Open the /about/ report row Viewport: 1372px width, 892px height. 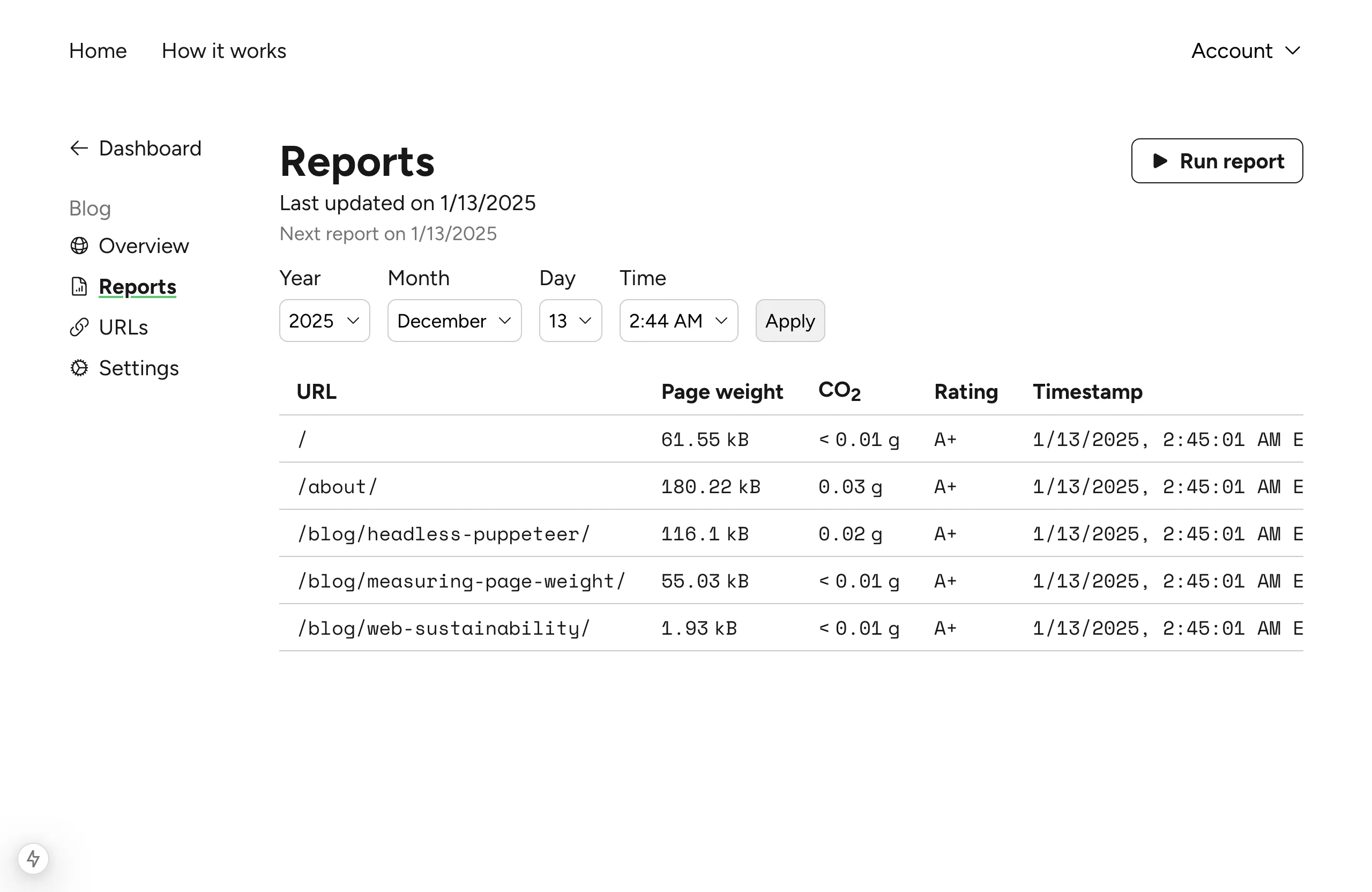[338, 486]
